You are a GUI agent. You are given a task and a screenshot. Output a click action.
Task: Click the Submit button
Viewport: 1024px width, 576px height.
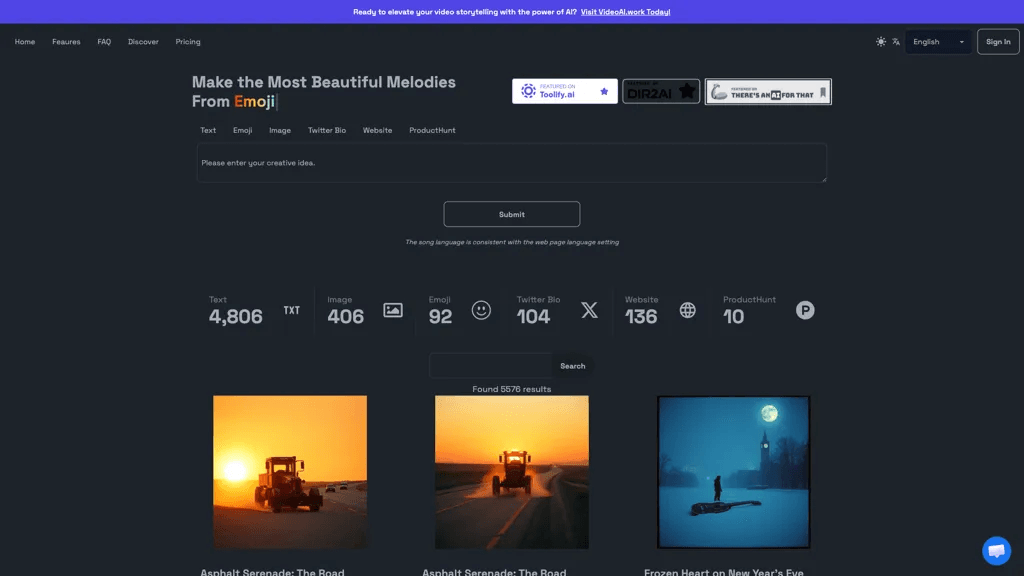[x=511, y=214]
